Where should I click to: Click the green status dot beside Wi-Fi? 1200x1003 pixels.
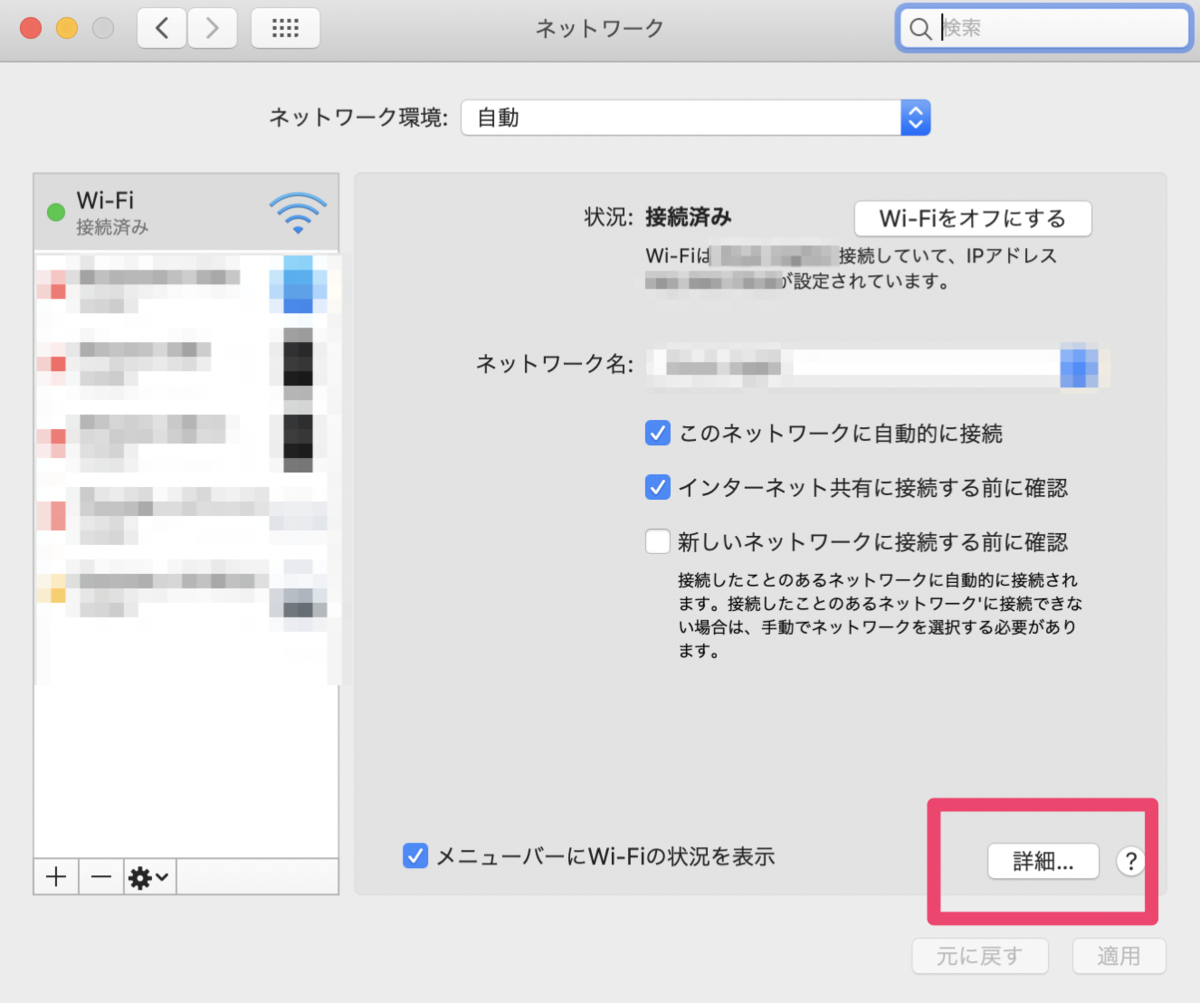(x=56, y=212)
